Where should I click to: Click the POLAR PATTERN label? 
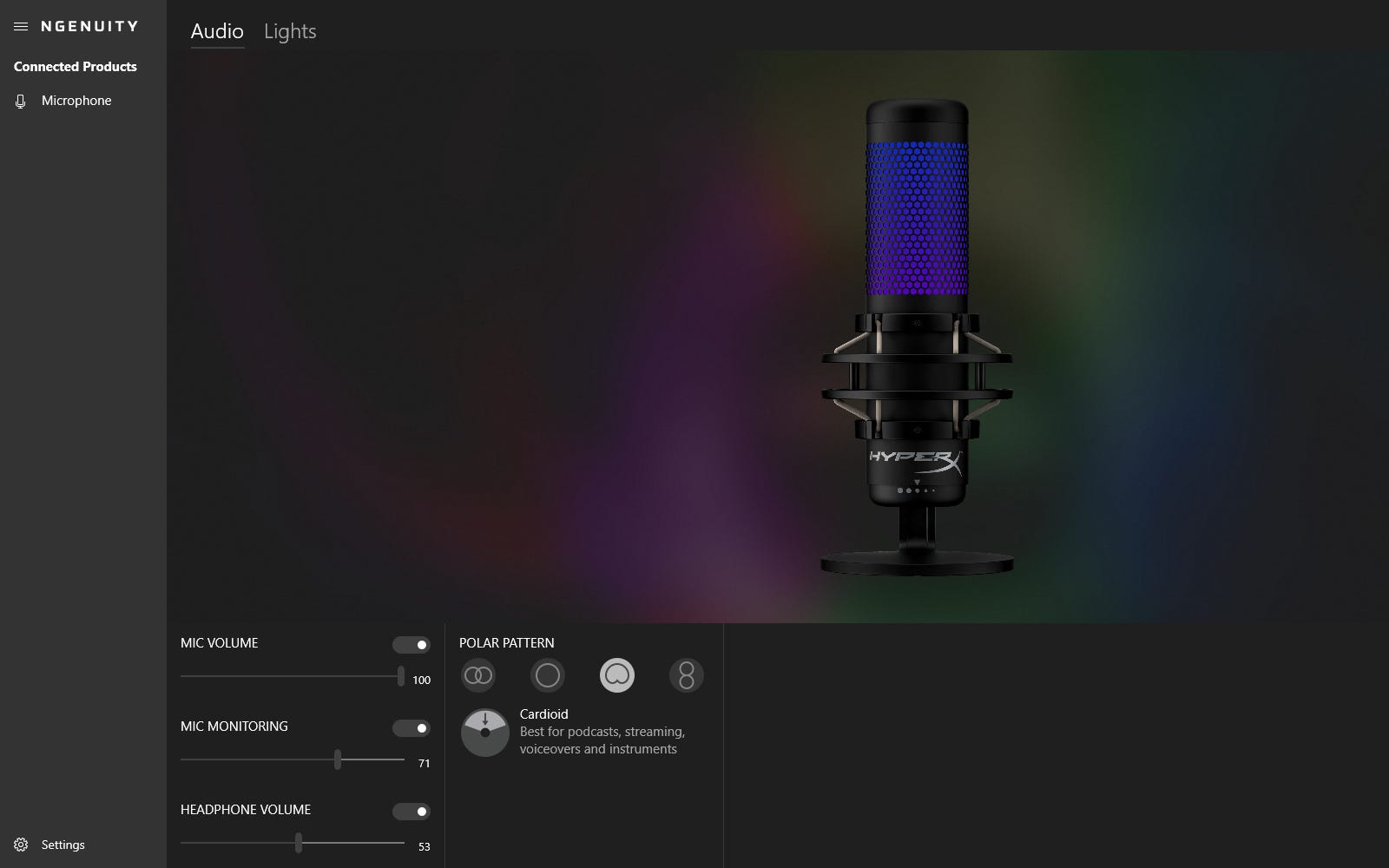point(507,643)
